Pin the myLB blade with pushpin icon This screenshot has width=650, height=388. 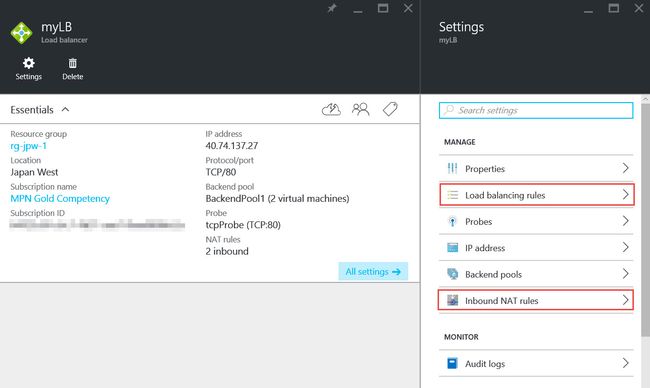coord(332,8)
